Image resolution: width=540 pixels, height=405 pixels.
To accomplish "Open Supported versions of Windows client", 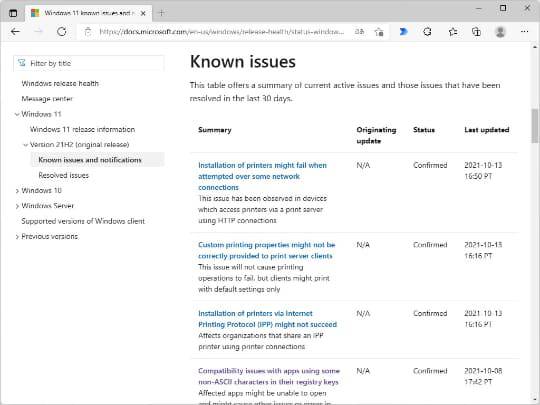I will pos(83,221).
